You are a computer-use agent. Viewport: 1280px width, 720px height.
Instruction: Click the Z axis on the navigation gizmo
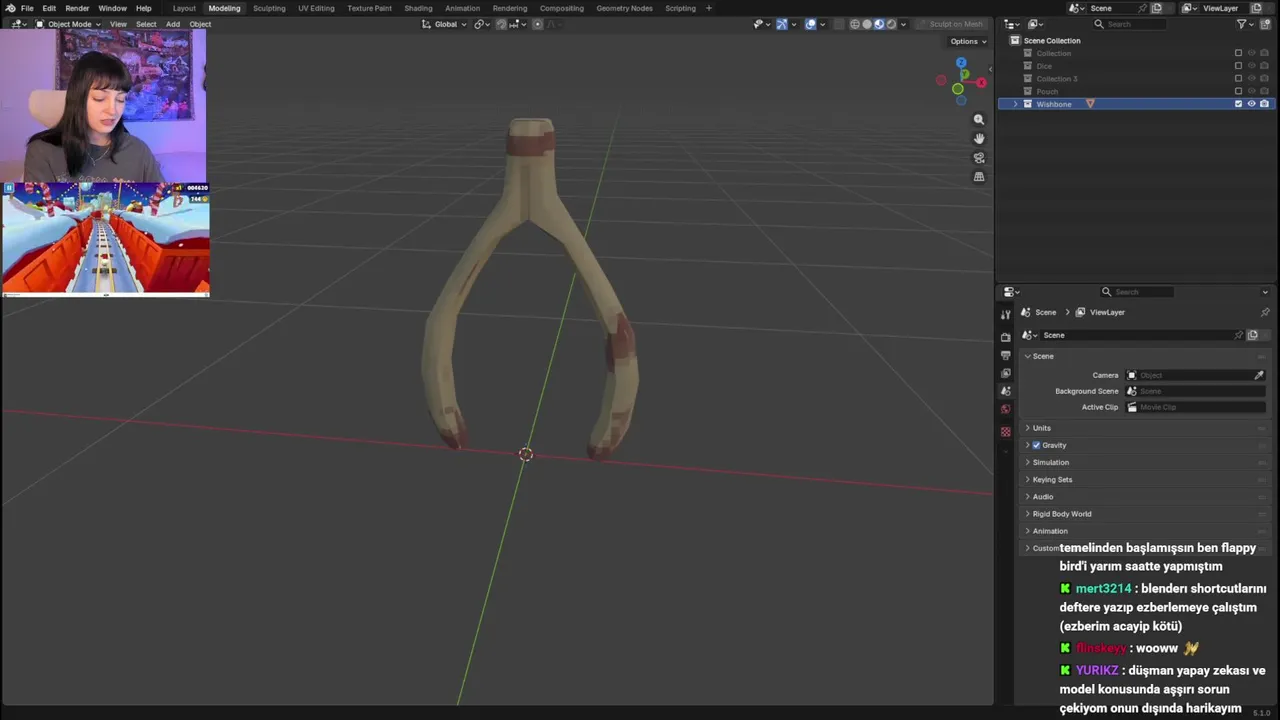click(x=961, y=62)
